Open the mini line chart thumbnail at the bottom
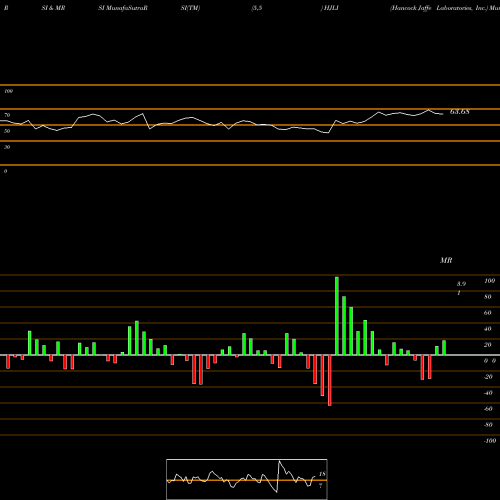This screenshot has height=500, width=500. click(x=247, y=479)
